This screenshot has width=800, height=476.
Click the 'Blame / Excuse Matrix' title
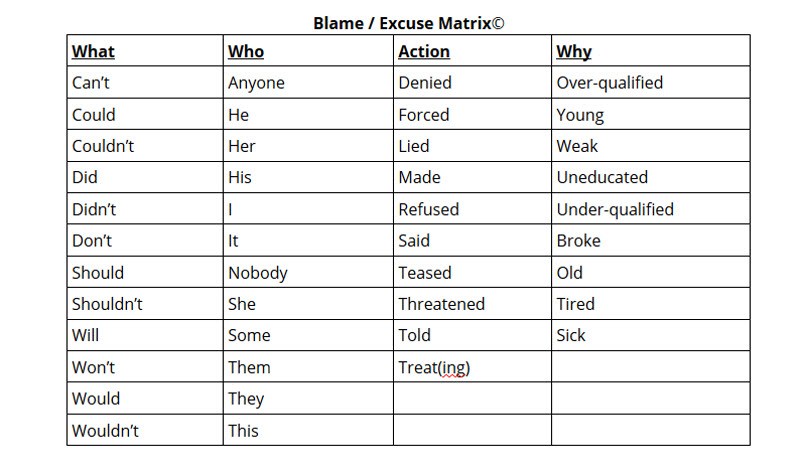(407, 23)
